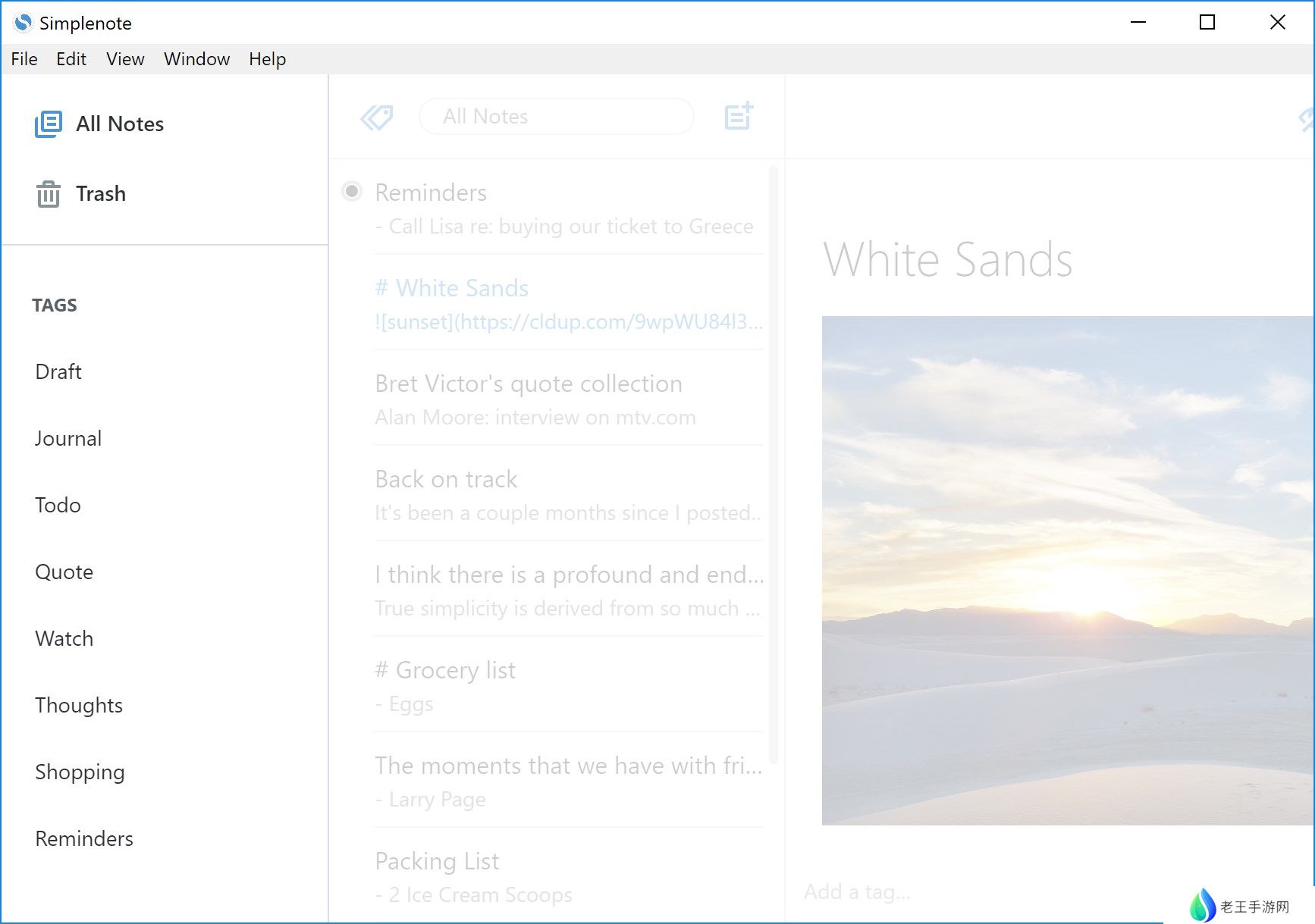The image size is (1315, 924).
Task: Open the View menu
Action: (125, 59)
